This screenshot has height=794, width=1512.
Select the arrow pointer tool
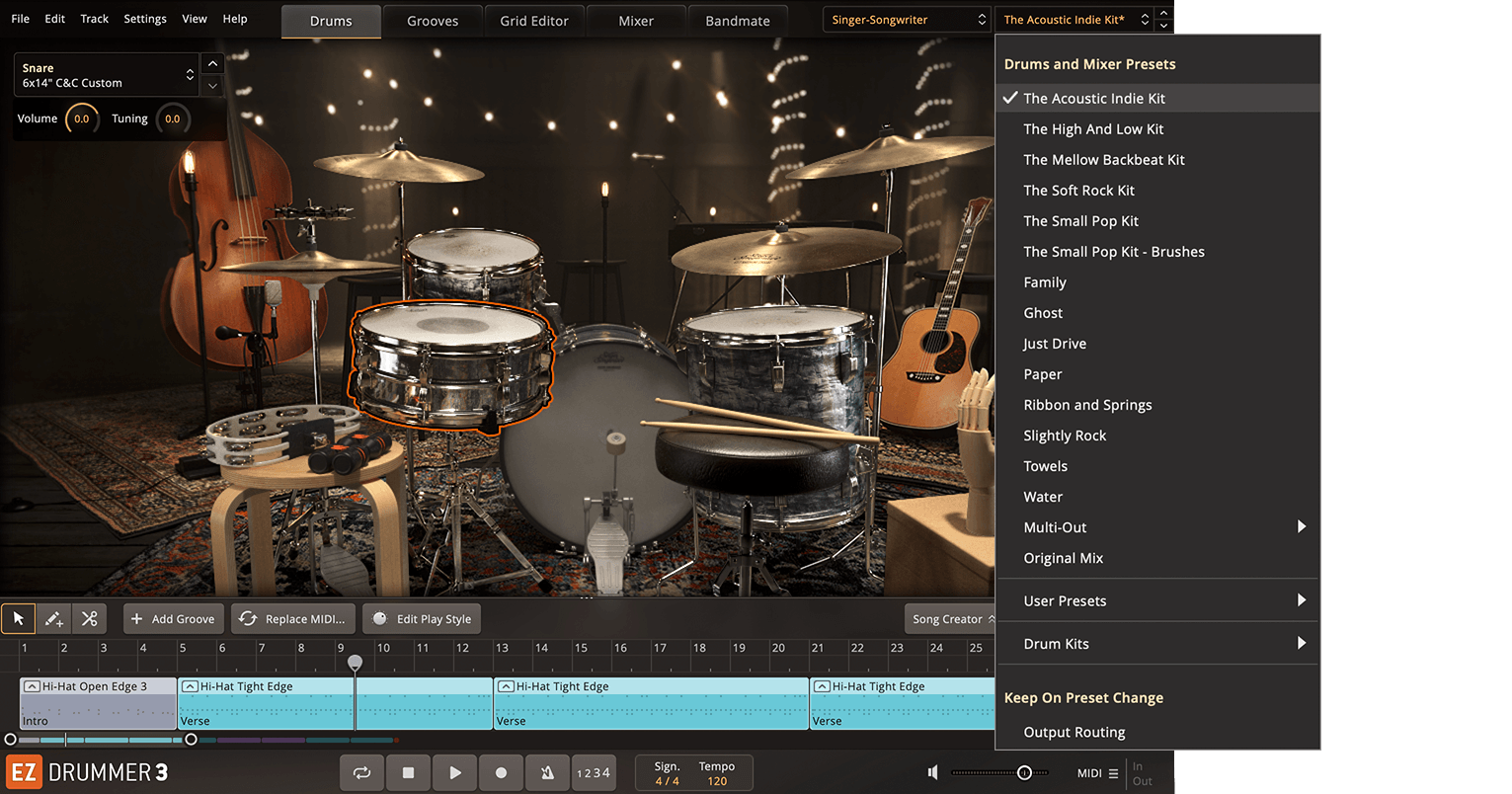[x=18, y=619]
